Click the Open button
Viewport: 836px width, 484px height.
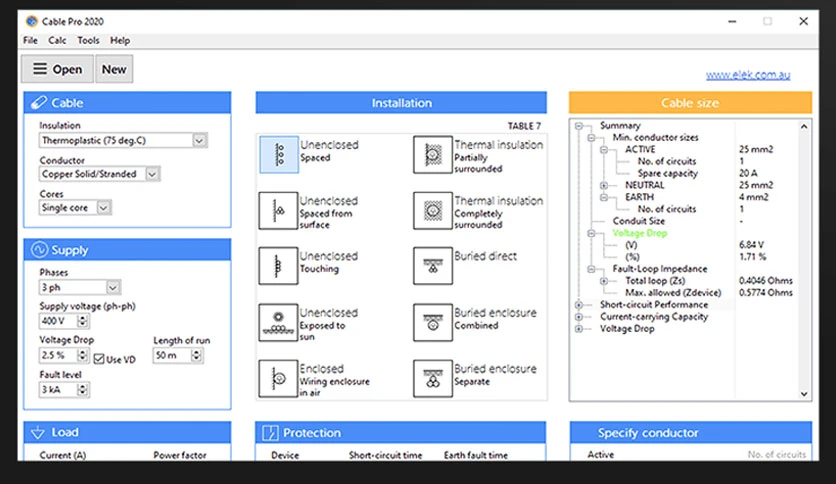[58, 69]
